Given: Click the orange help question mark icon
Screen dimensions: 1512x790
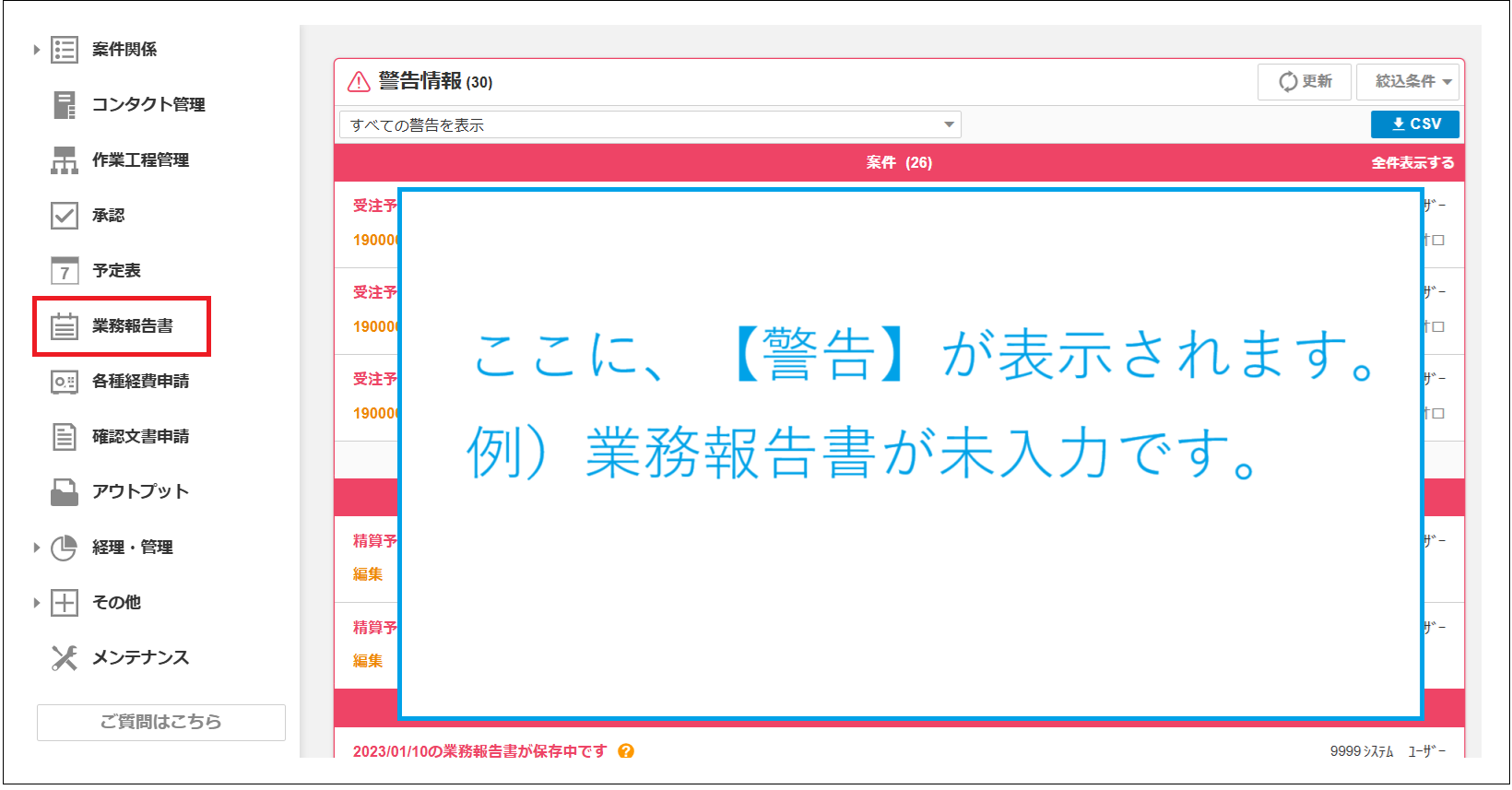Looking at the screenshot, I should pos(626,751).
